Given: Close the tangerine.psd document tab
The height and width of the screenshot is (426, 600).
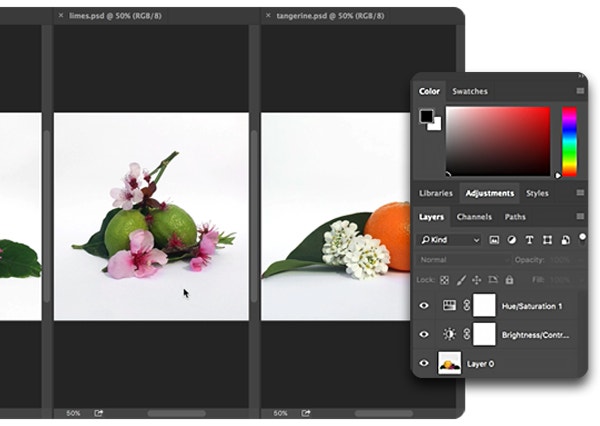Looking at the screenshot, I should pos(268,15).
